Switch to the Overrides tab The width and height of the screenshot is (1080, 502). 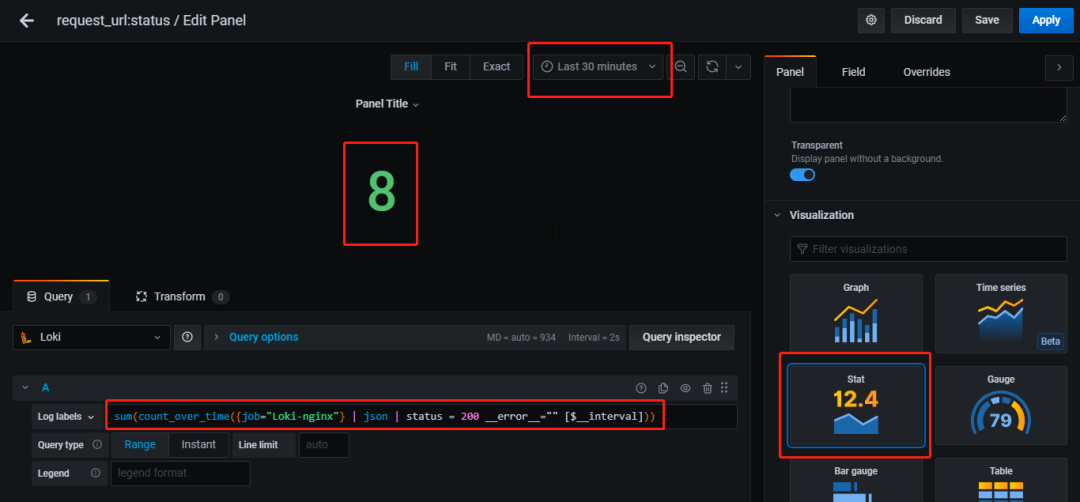coord(926,72)
